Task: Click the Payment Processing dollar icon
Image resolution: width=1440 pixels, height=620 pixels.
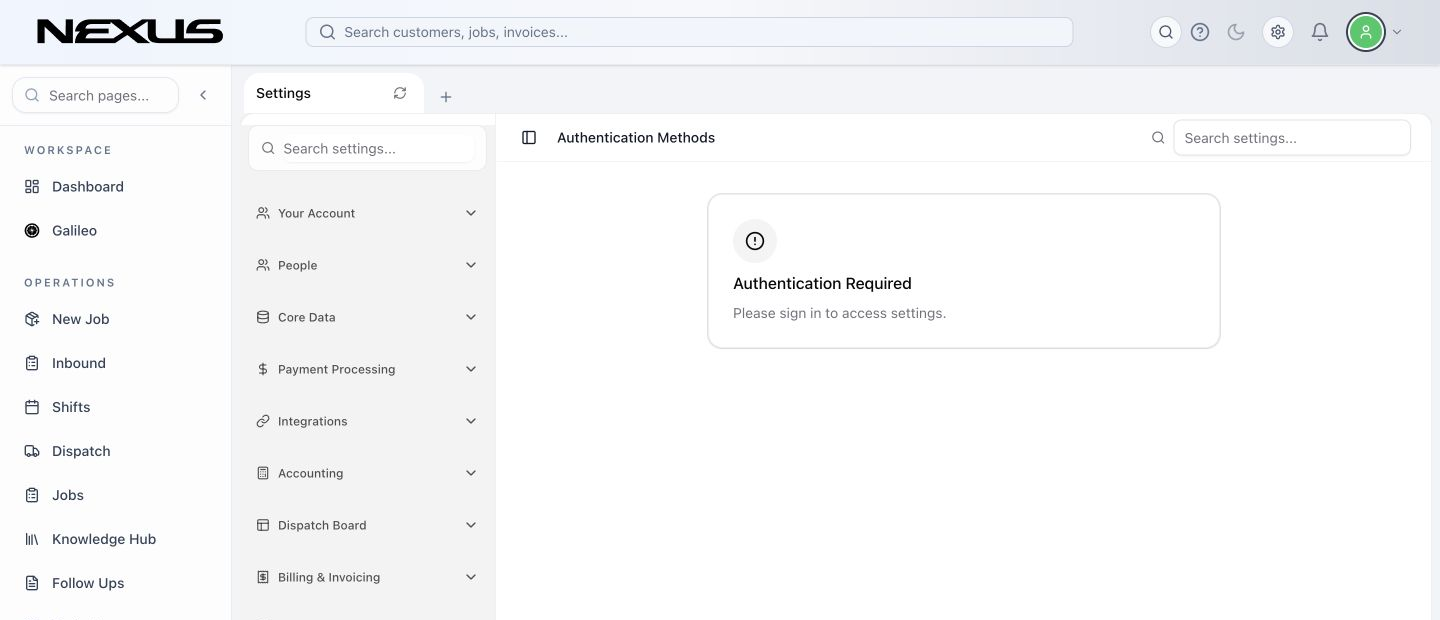Action: click(263, 369)
